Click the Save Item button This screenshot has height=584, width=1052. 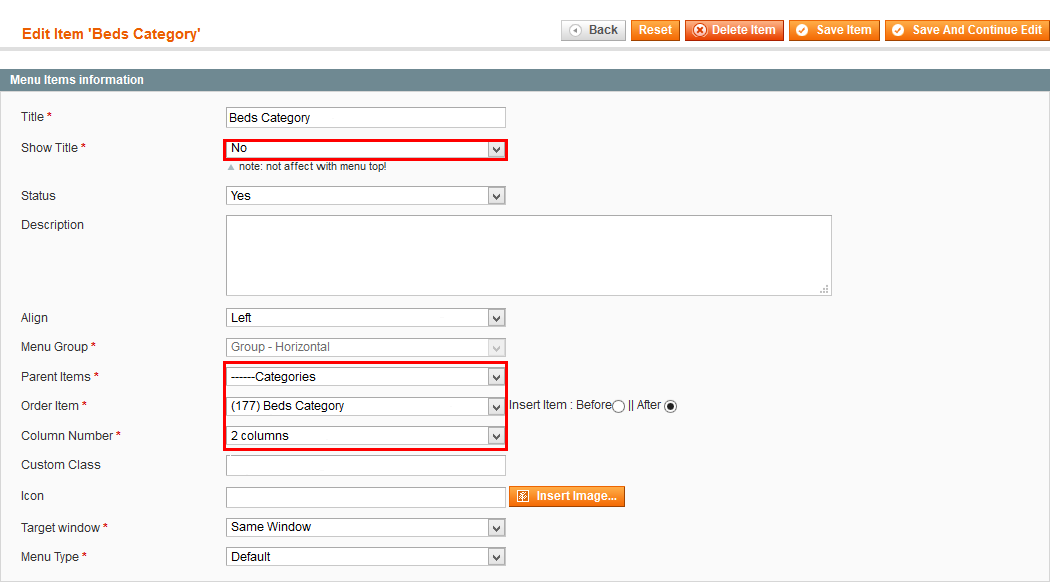[x=834, y=30]
